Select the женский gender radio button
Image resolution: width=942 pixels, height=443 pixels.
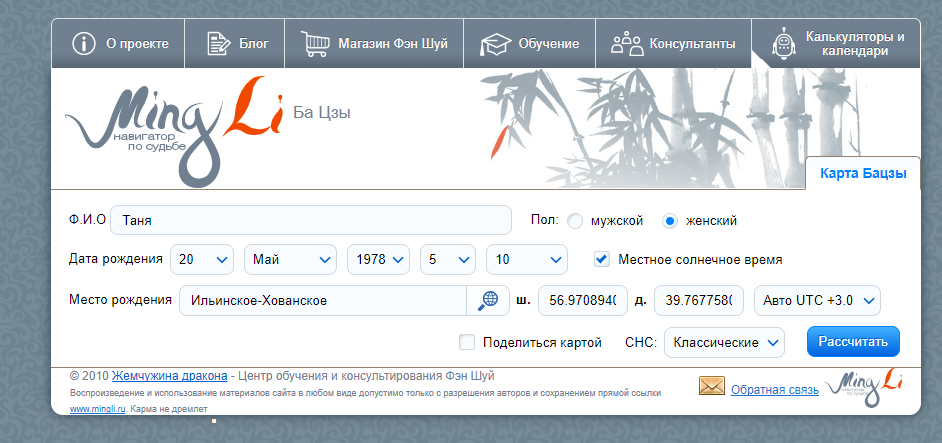click(x=670, y=221)
